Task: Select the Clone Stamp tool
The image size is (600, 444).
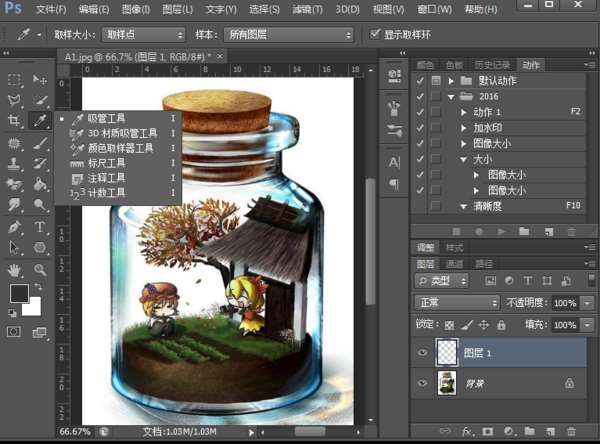Action: point(14,163)
